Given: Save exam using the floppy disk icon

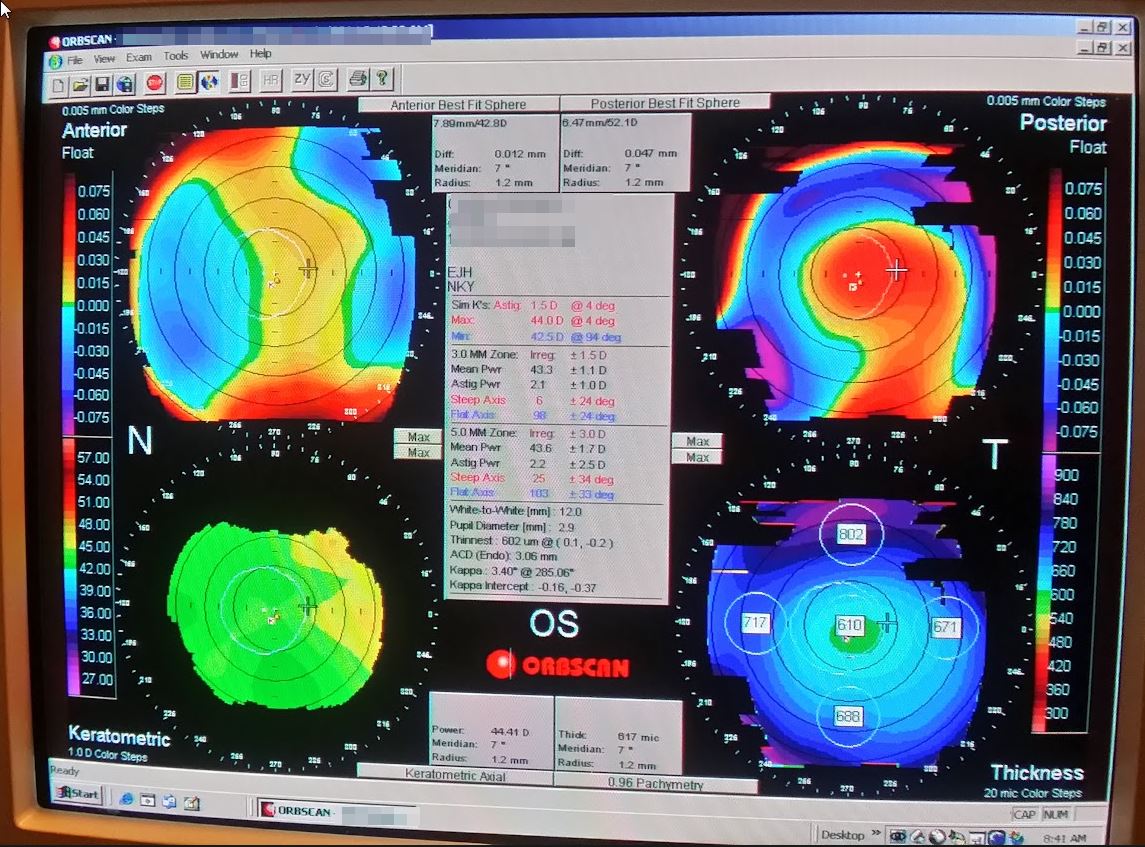Looking at the screenshot, I should (x=102, y=83).
